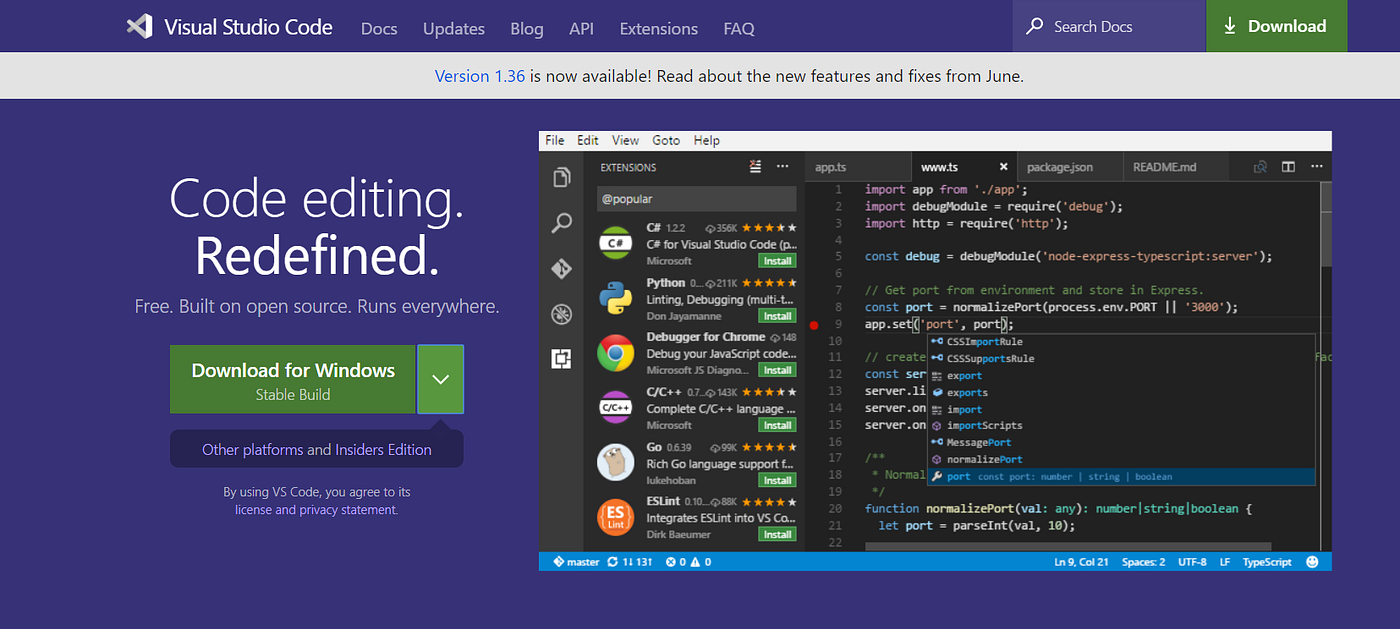Click the sort extensions icon above the list
1400x629 pixels.
[755, 167]
